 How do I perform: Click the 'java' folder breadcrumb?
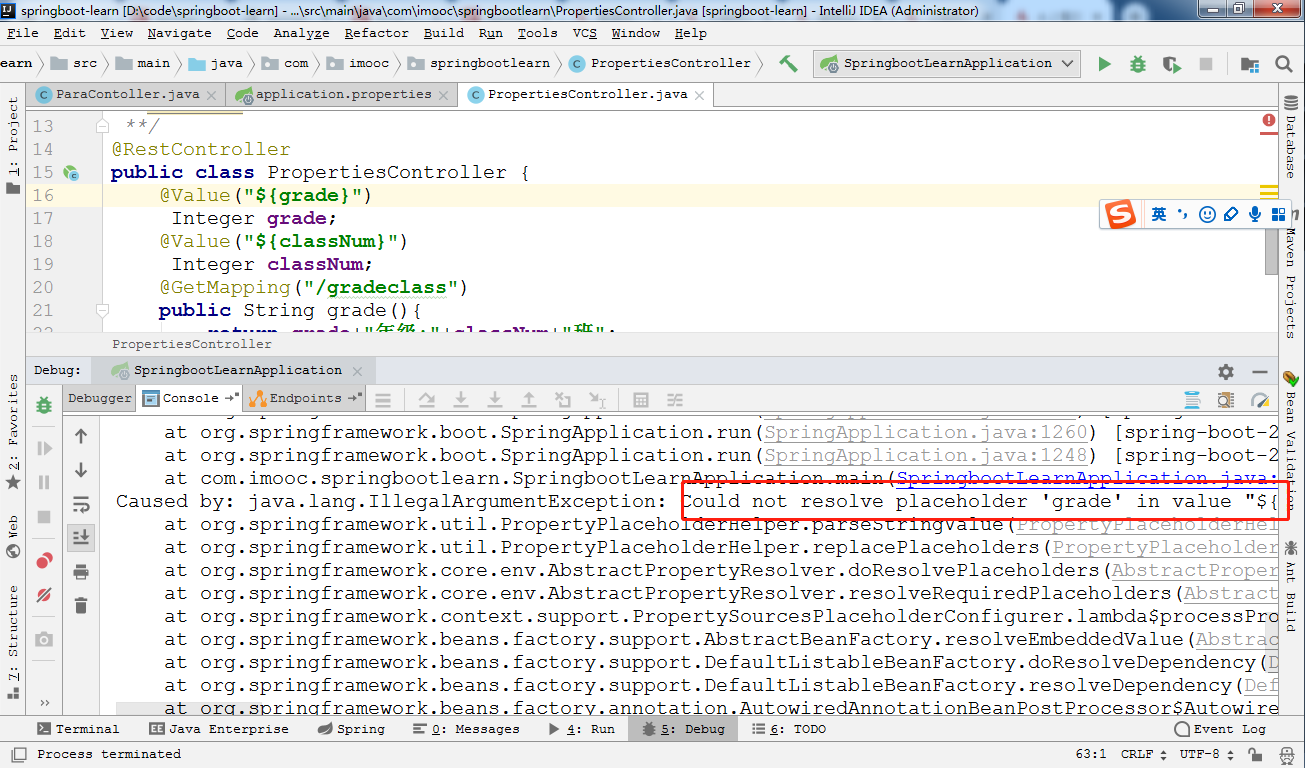(x=216, y=63)
